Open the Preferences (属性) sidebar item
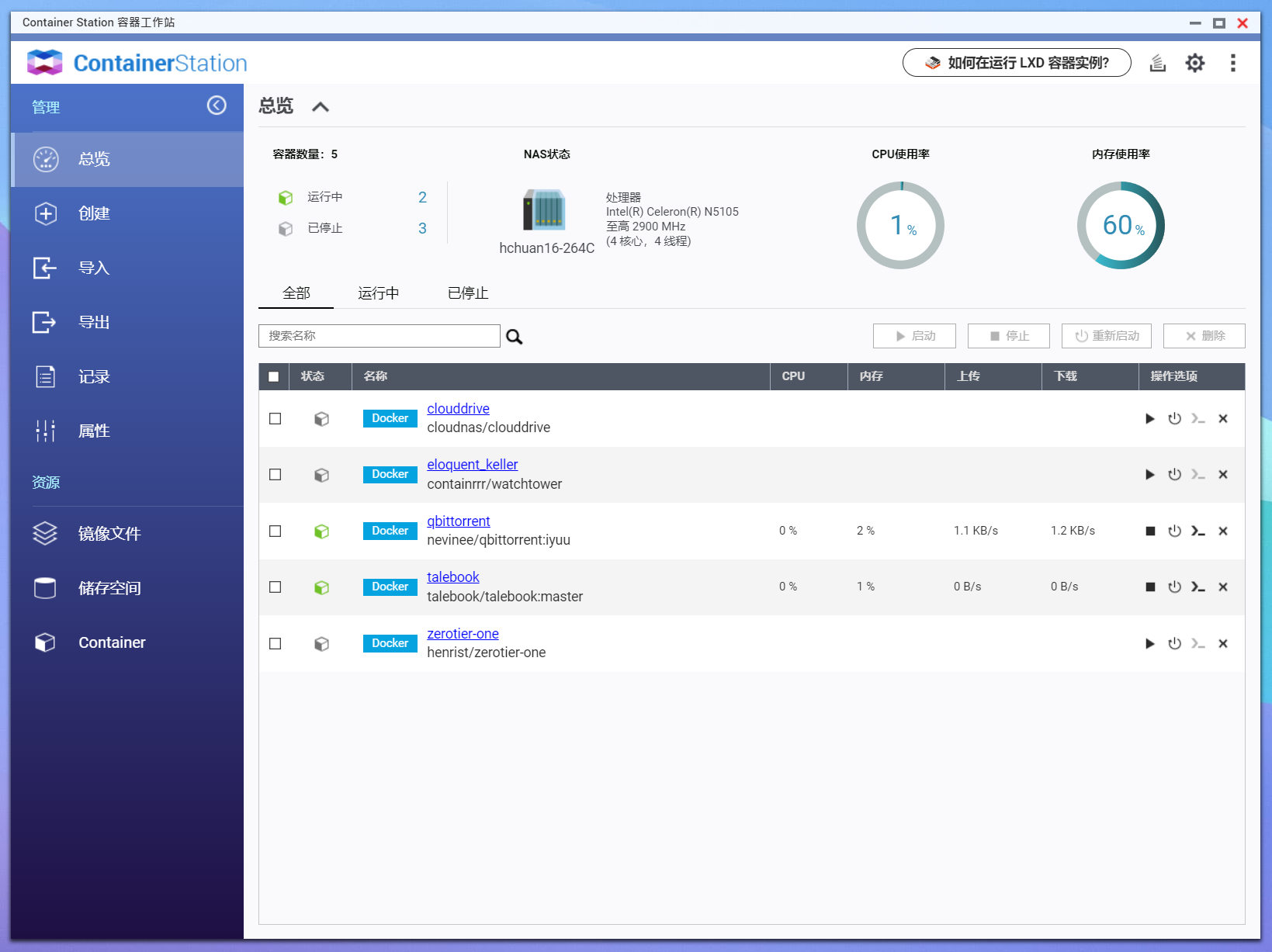The height and width of the screenshot is (952, 1272). [x=127, y=431]
